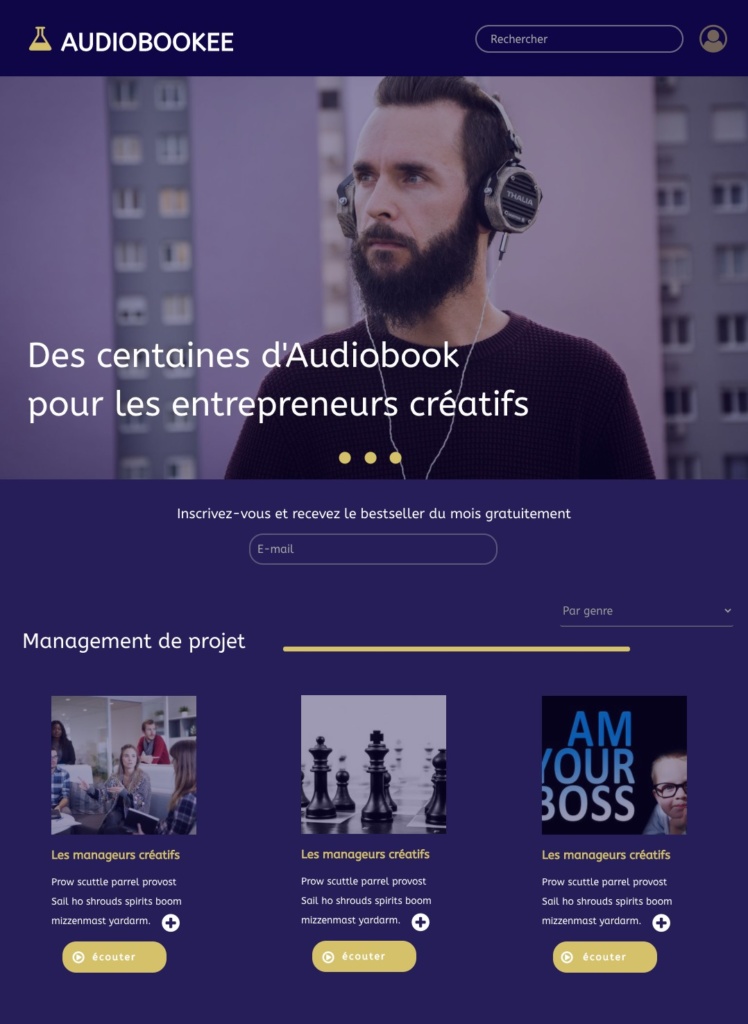Click Les managers créatifs title under chess image
748x1024 pixels.
pos(365,854)
